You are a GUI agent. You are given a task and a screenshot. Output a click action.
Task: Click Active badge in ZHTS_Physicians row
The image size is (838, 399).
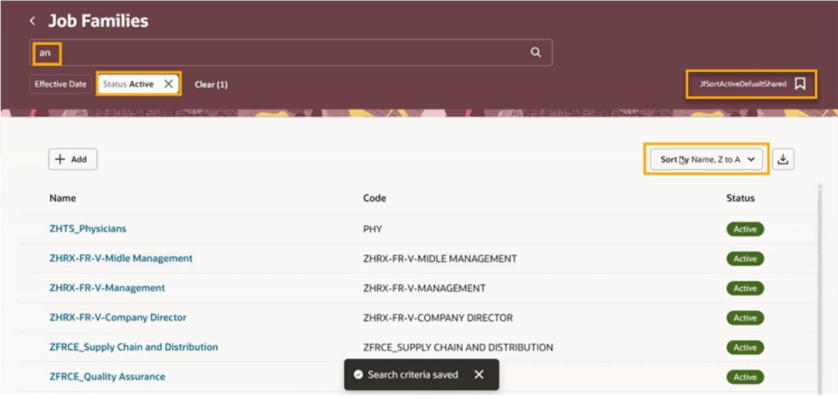pos(745,229)
